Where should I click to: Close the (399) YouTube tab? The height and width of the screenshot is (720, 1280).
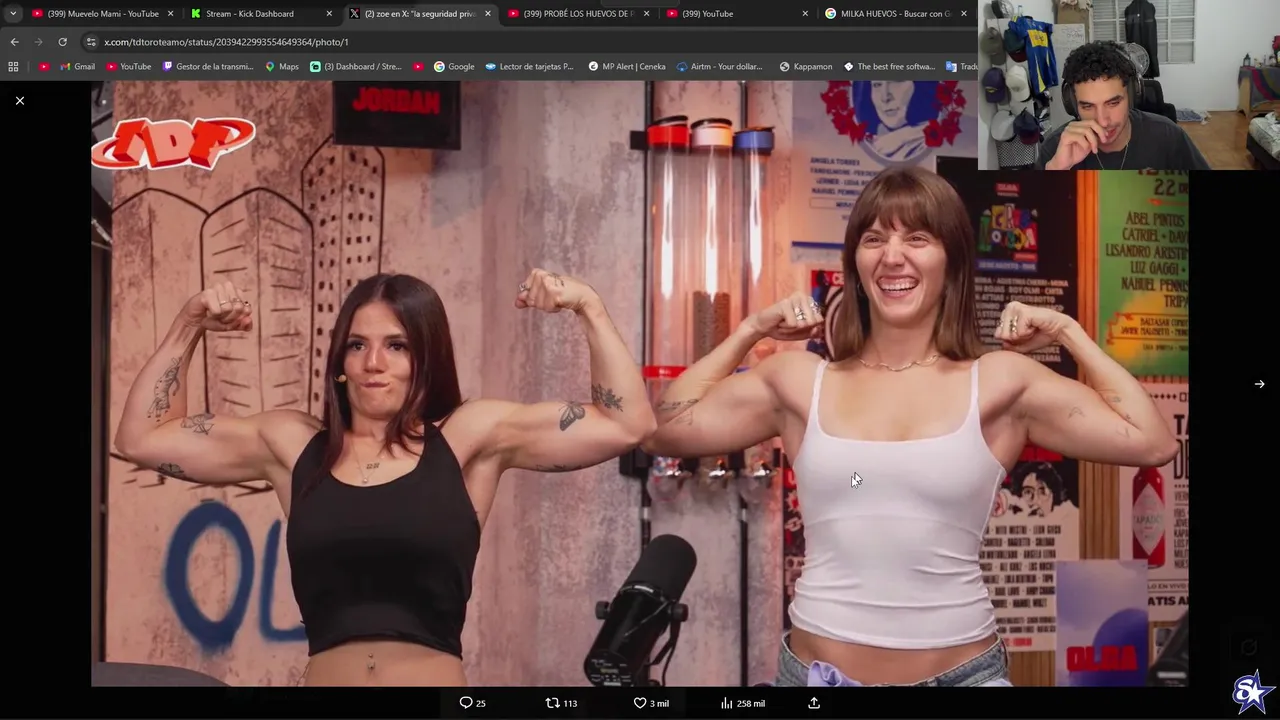click(x=805, y=14)
